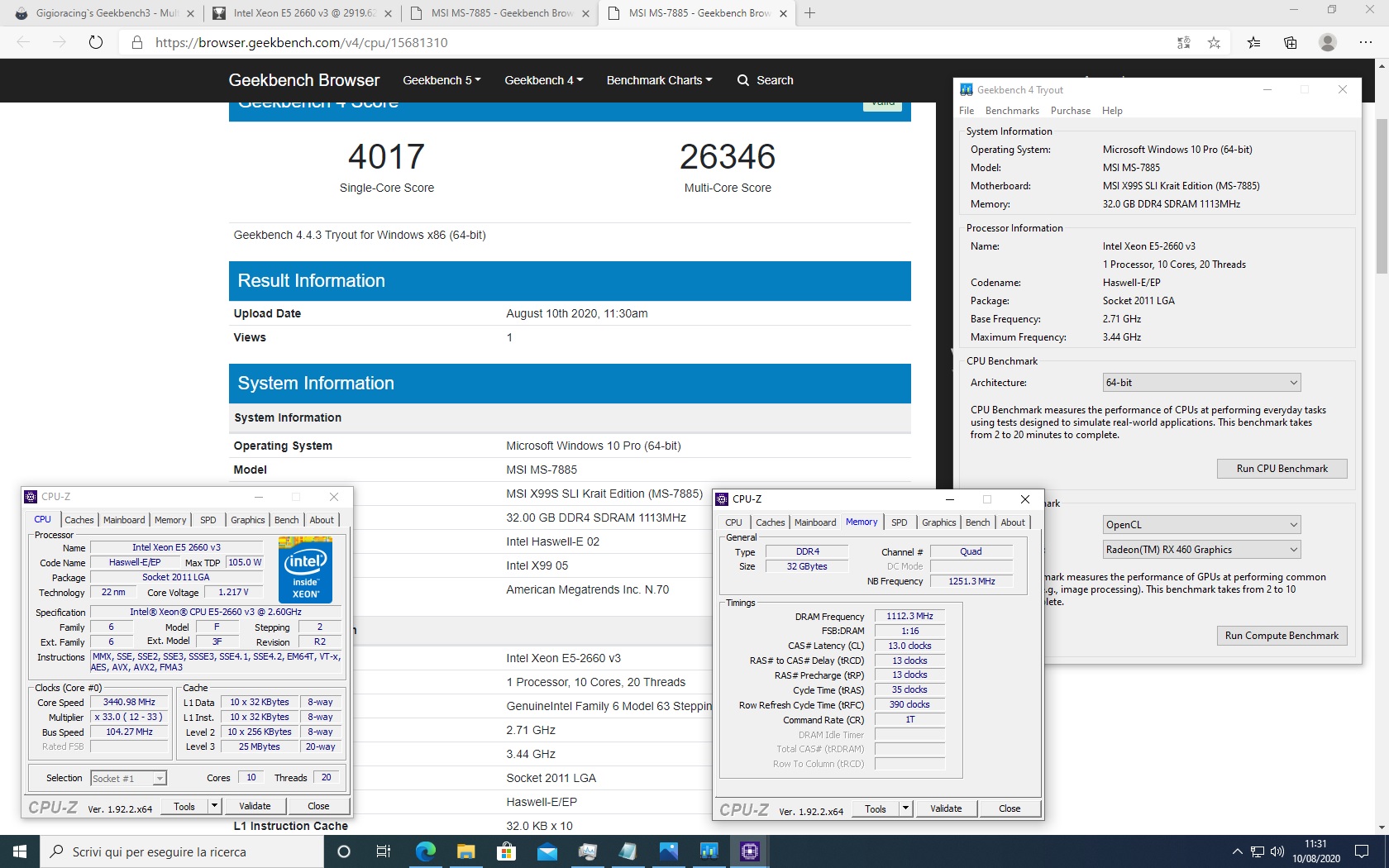Open the File menu in Geekbench 4 Tryout
Viewport: 1389px width, 868px height.
tap(967, 111)
